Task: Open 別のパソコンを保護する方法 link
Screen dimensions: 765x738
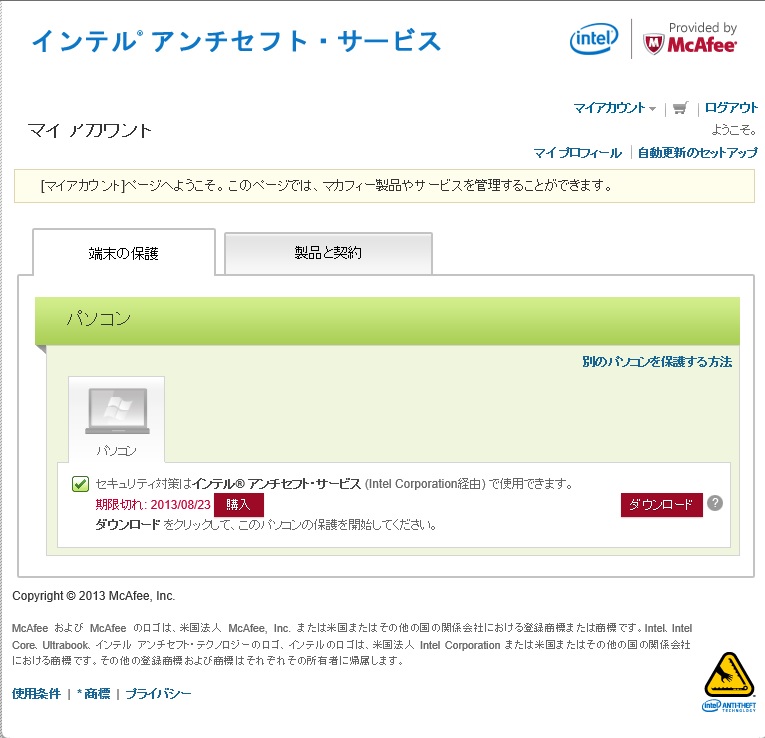Action: click(x=657, y=361)
